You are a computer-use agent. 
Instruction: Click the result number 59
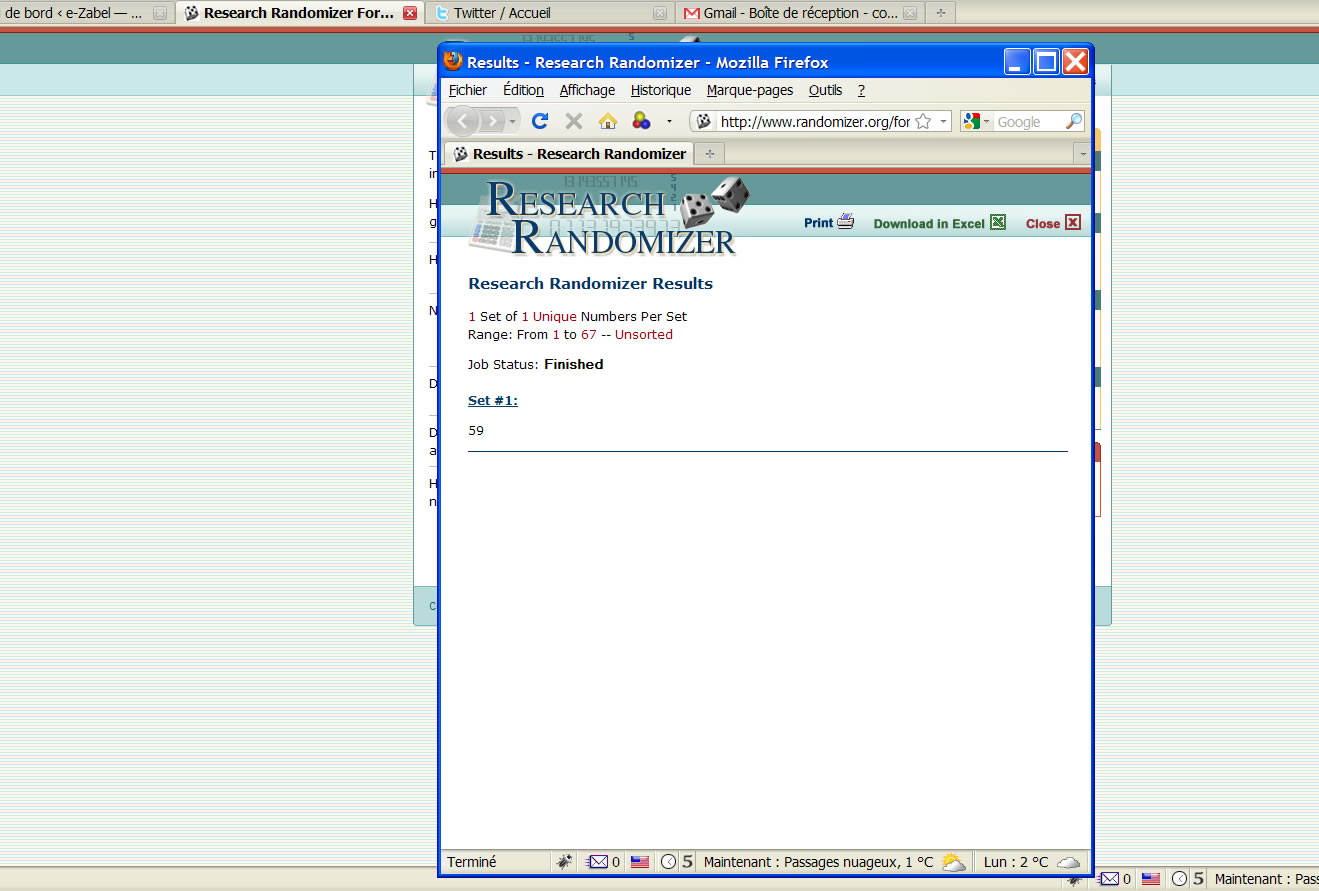(476, 431)
